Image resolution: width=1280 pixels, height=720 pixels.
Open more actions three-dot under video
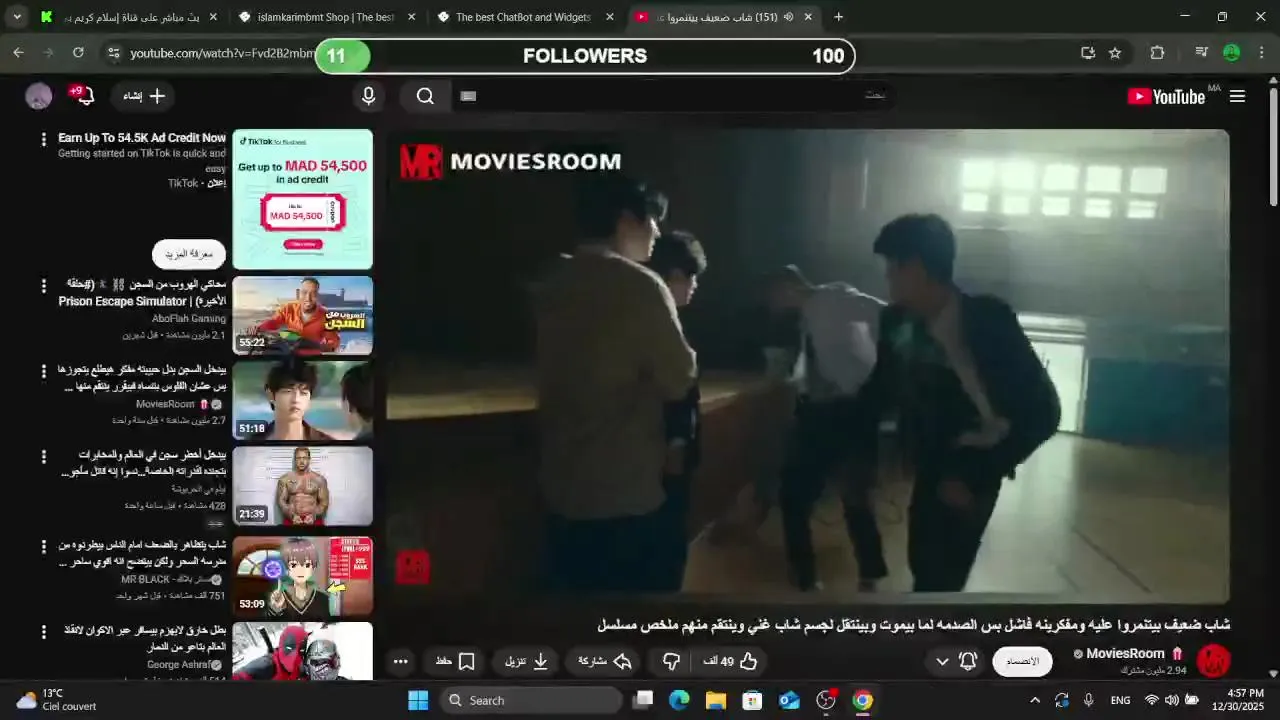pos(400,661)
